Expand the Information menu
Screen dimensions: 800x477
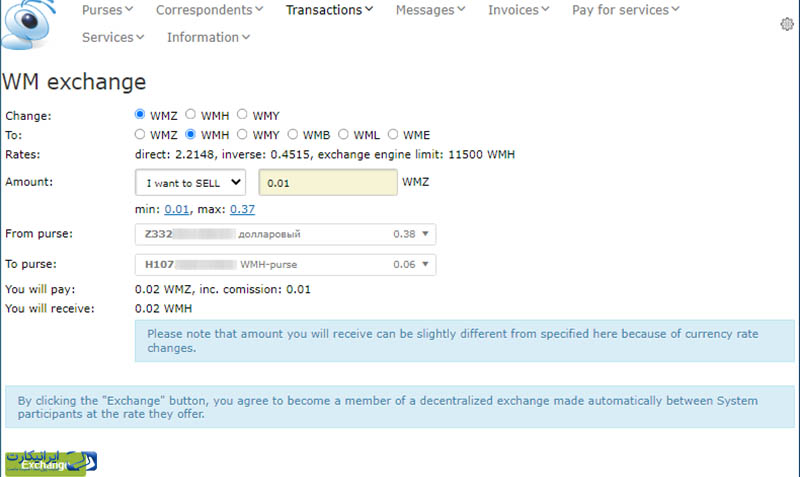[x=209, y=37]
